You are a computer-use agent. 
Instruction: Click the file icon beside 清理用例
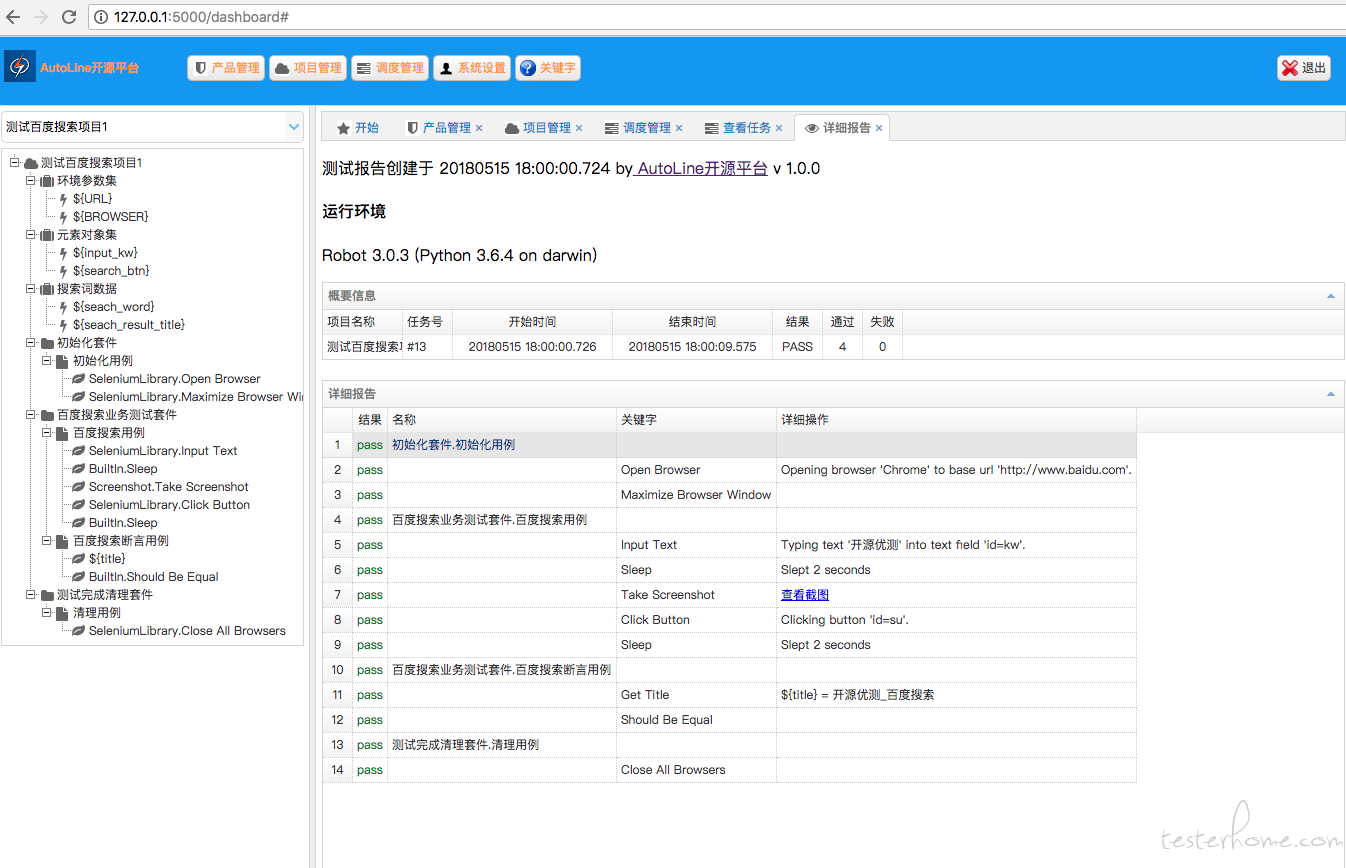point(62,613)
